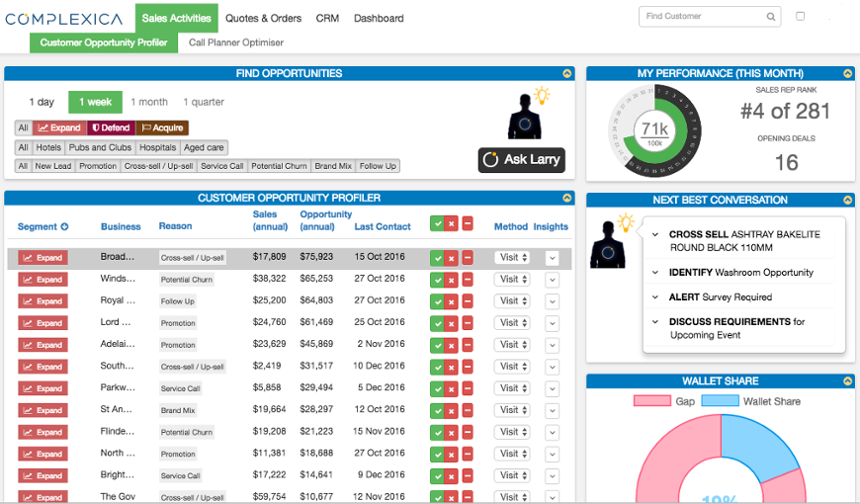Select the 1 week time range
The image size is (860, 504).
click(x=95, y=102)
